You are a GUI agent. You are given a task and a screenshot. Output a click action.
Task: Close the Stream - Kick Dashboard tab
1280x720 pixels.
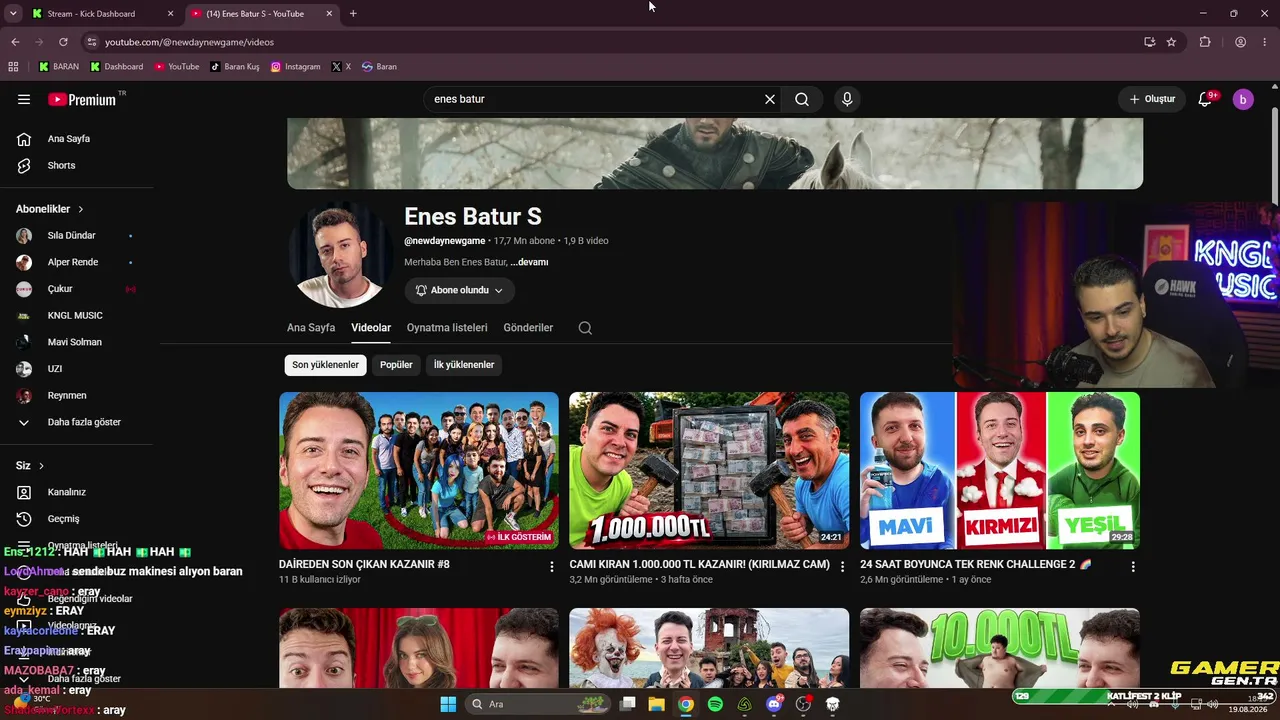[x=171, y=14]
